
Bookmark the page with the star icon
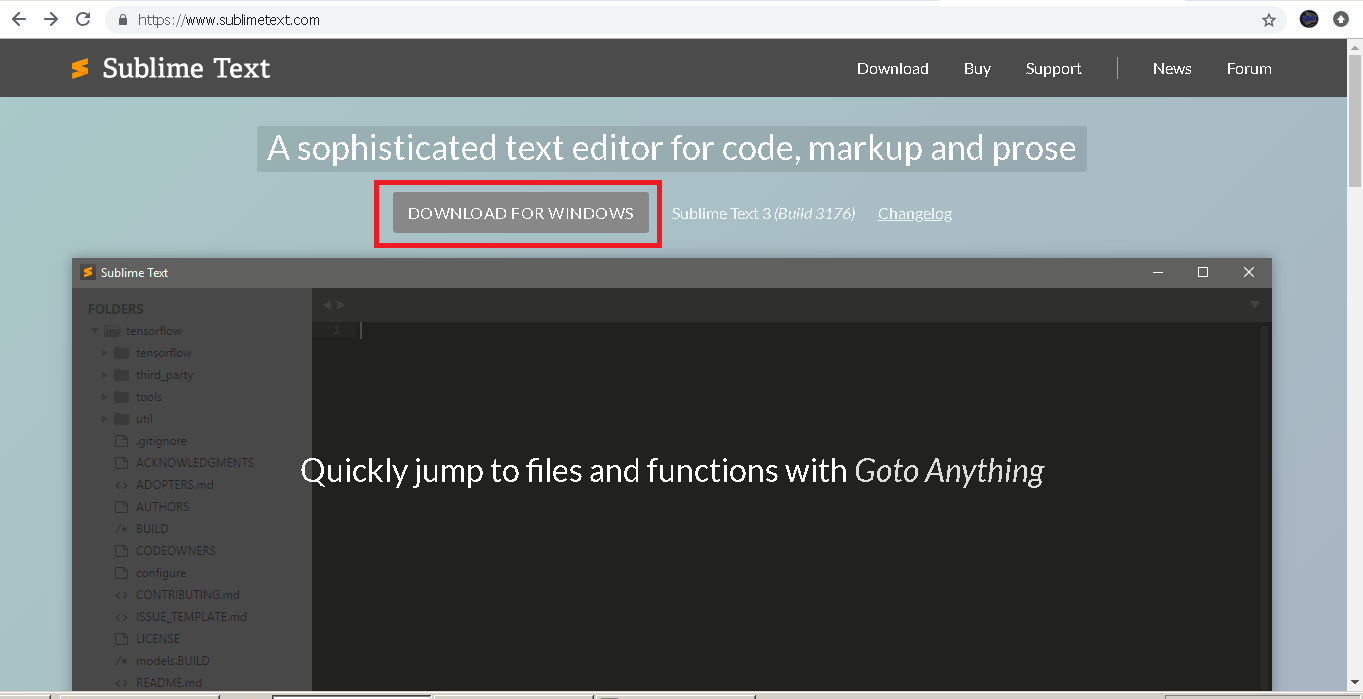click(x=1268, y=19)
